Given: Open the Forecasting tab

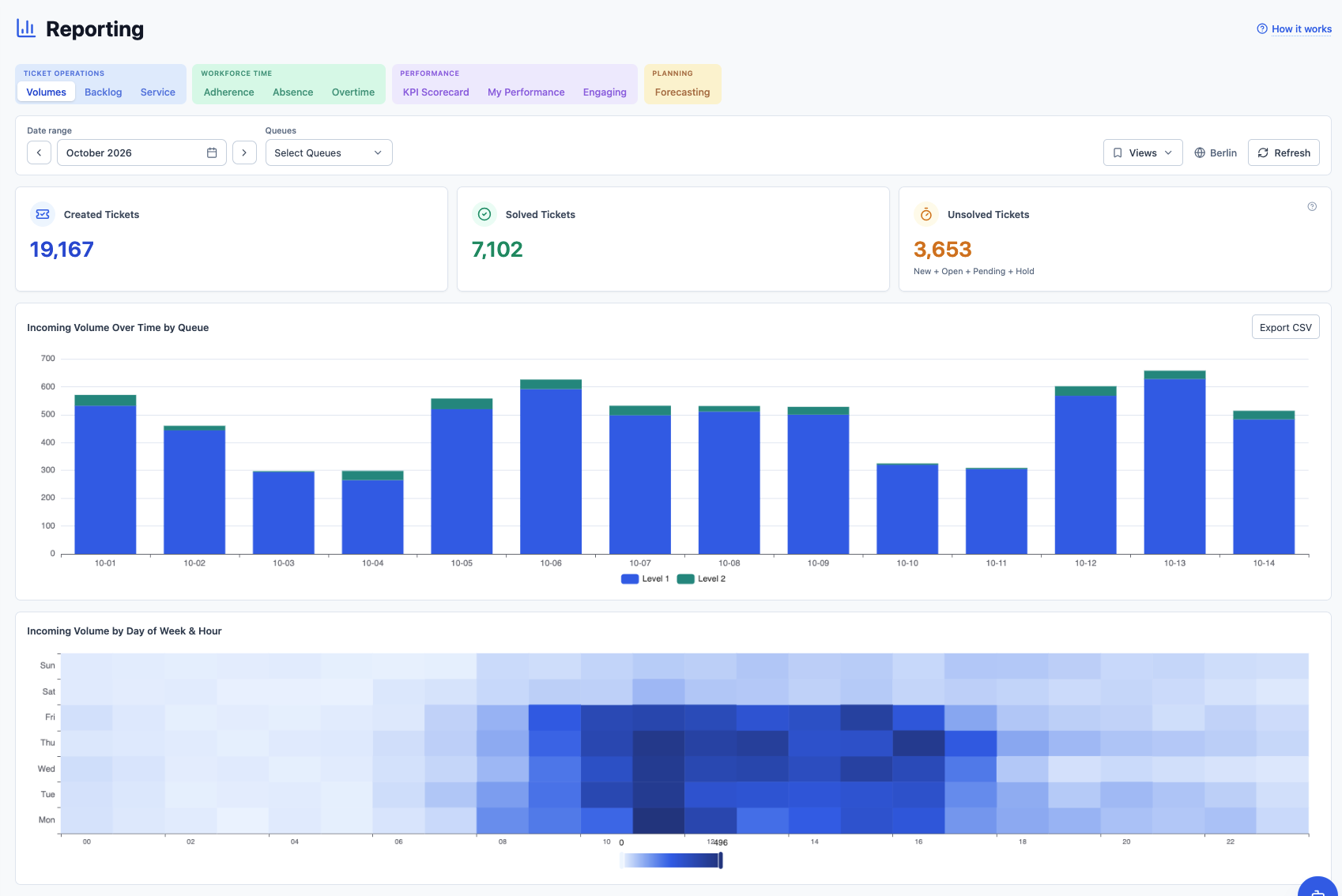Looking at the screenshot, I should click(683, 92).
